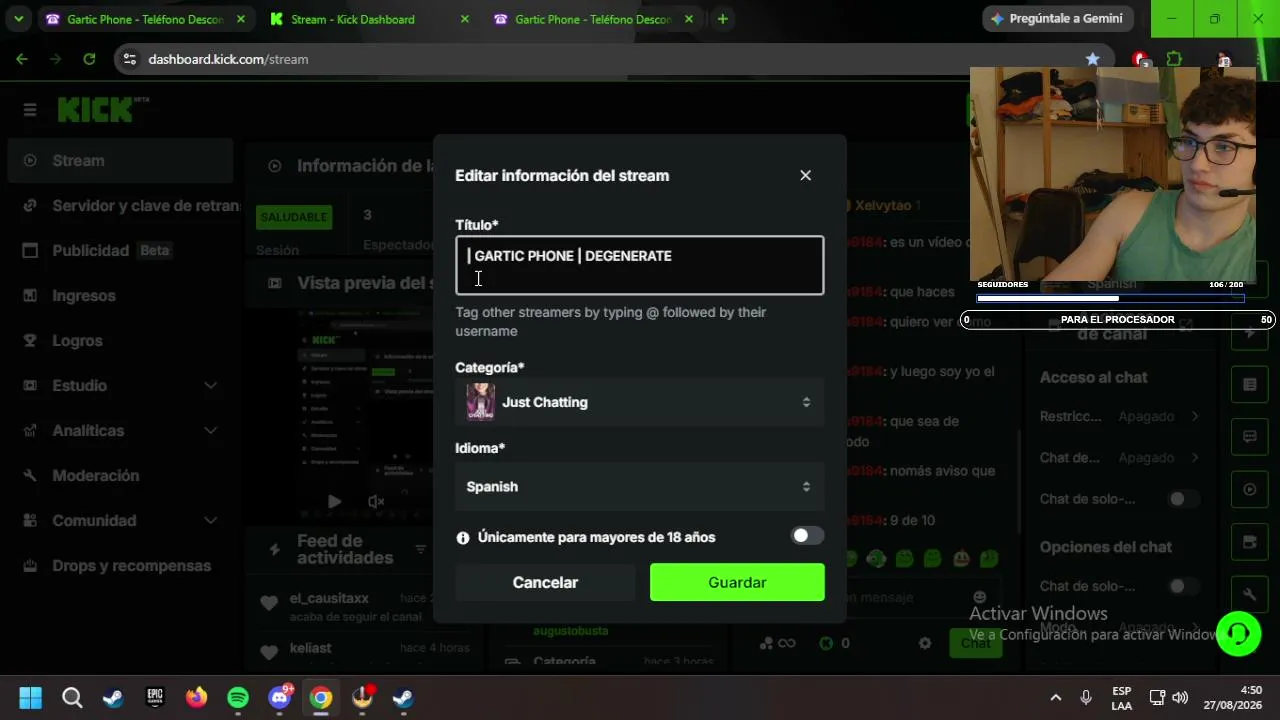Save stream info with Guardar

click(737, 582)
